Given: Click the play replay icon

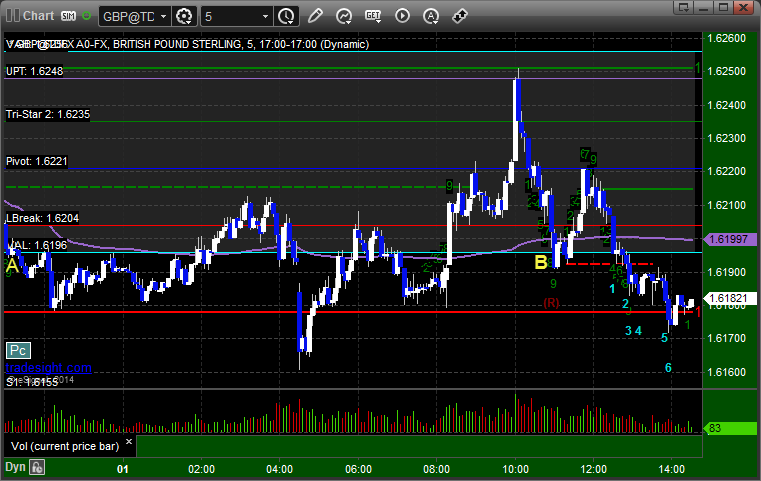Looking at the screenshot, I should pos(402,16).
